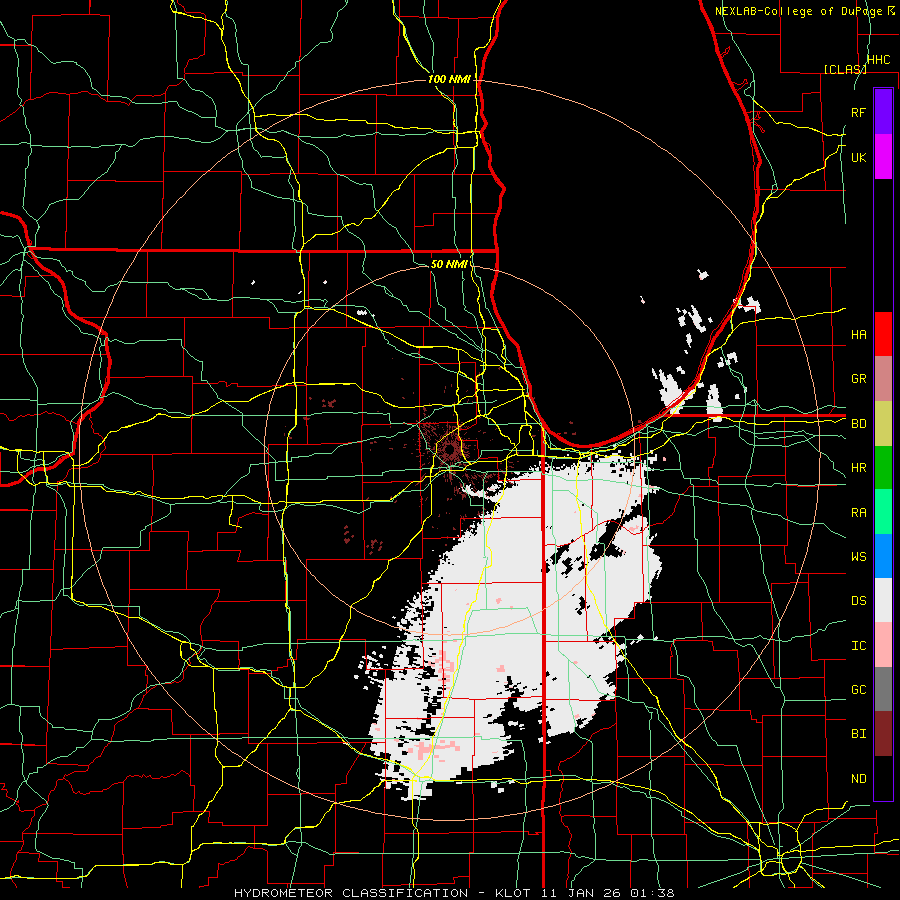Pick the RA light green swatch
This screenshot has height=900, width=900.
tap(883, 512)
